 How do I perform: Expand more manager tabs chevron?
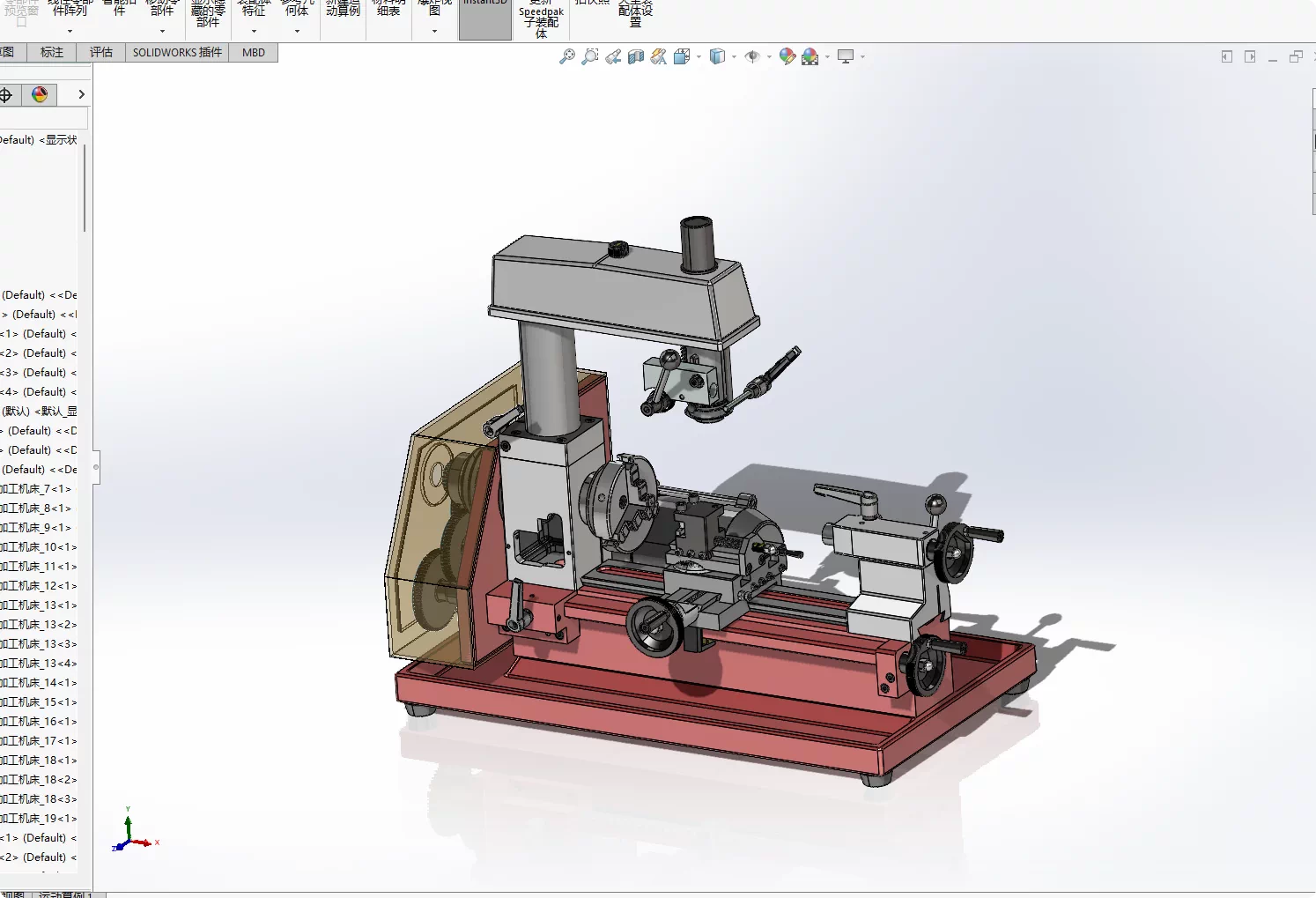tap(81, 95)
